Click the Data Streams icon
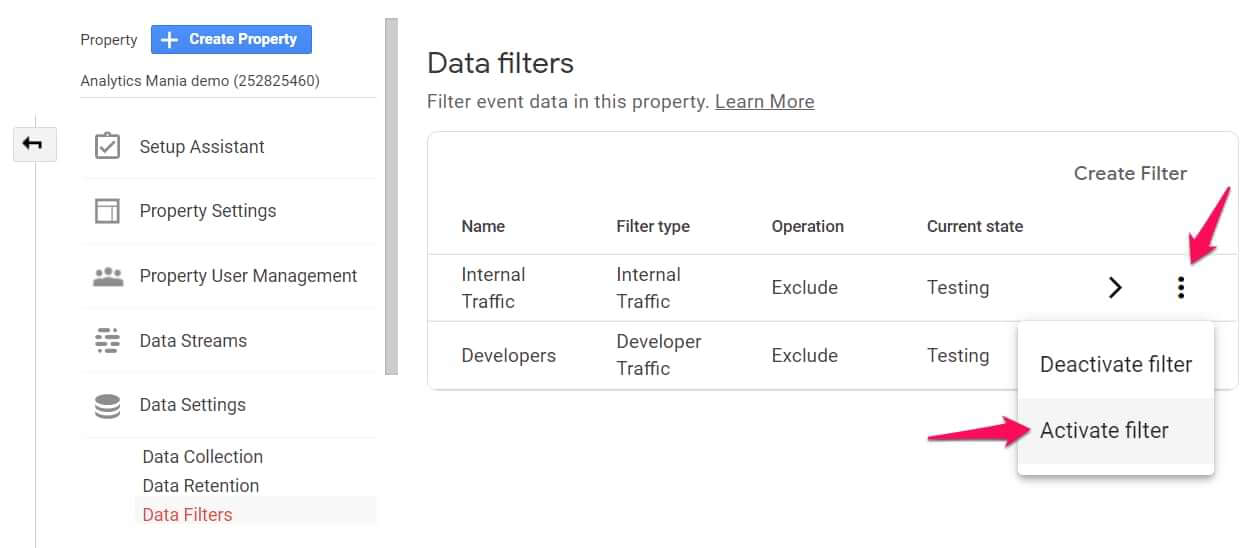The image size is (1254, 548). pyautogui.click(x=107, y=341)
